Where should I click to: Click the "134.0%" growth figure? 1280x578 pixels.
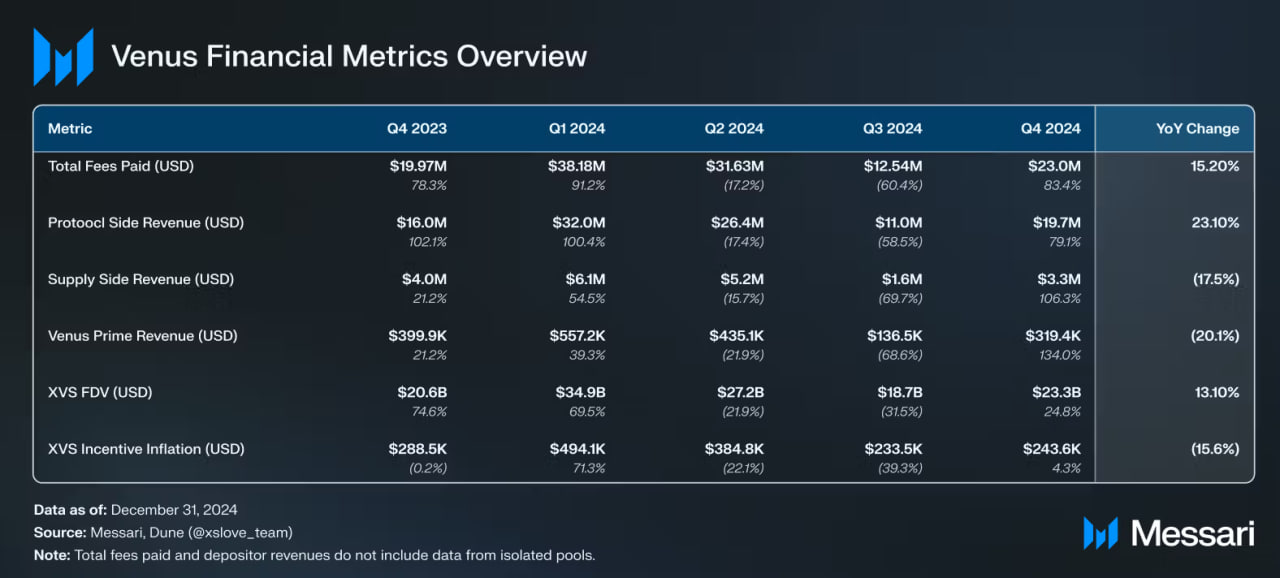[x=1060, y=355]
